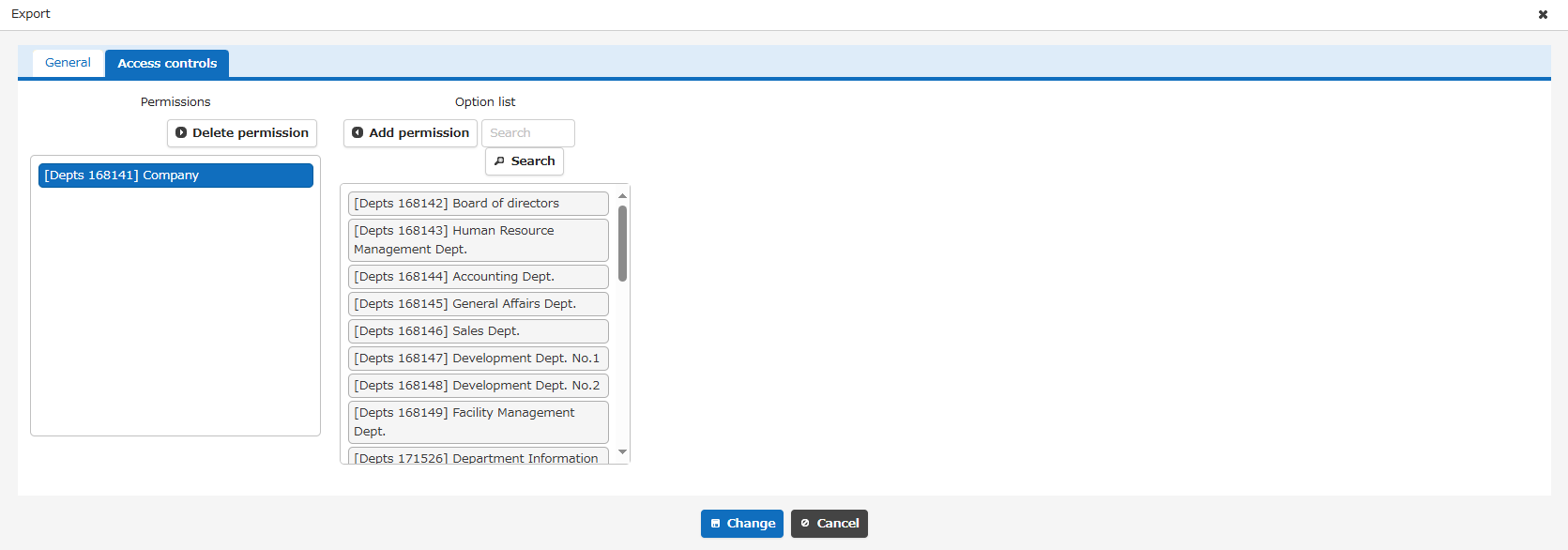Focus the option list Search field
The height and width of the screenshot is (550, 1568).
click(528, 133)
